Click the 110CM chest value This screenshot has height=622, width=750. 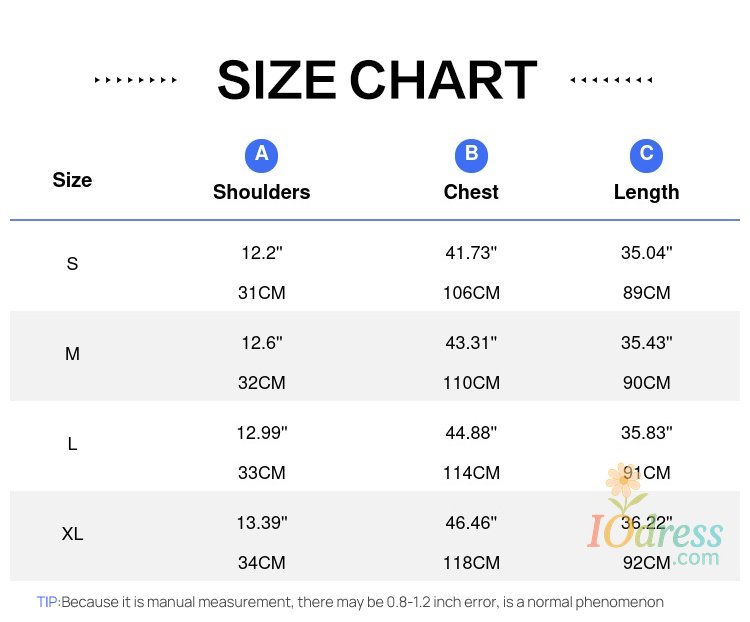pyautogui.click(x=471, y=383)
